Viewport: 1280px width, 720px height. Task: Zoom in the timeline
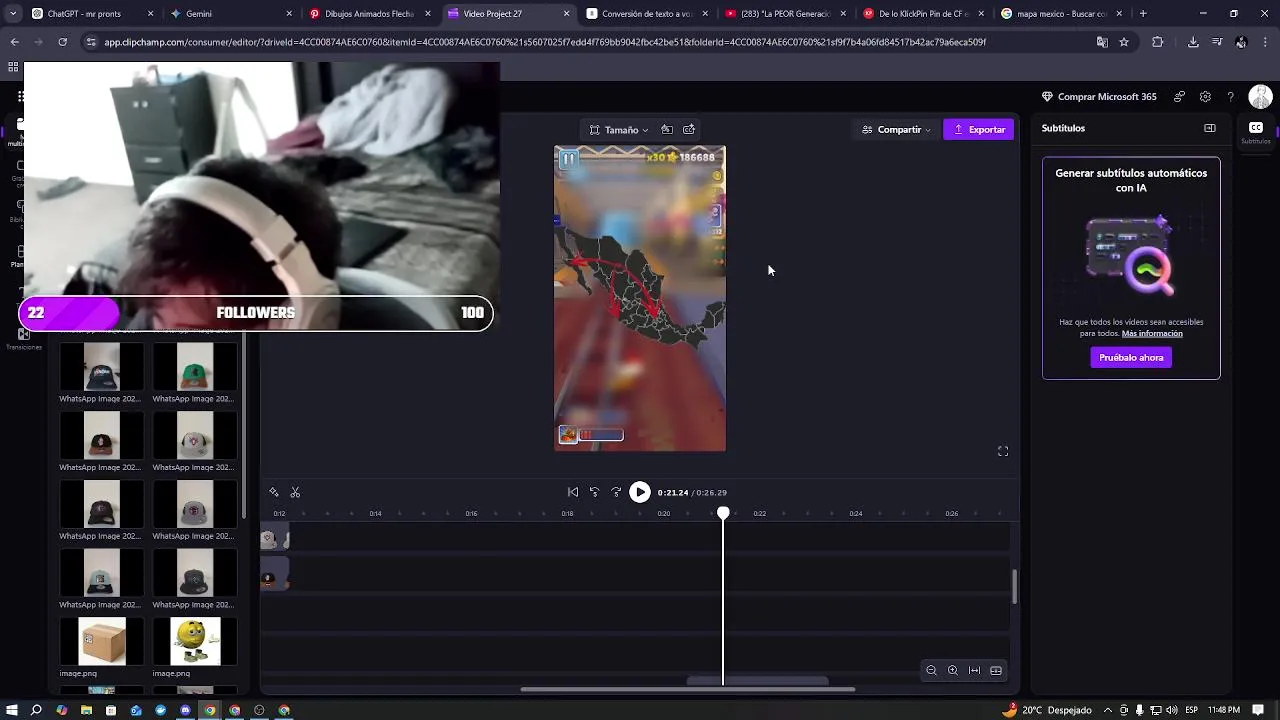[953, 670]
